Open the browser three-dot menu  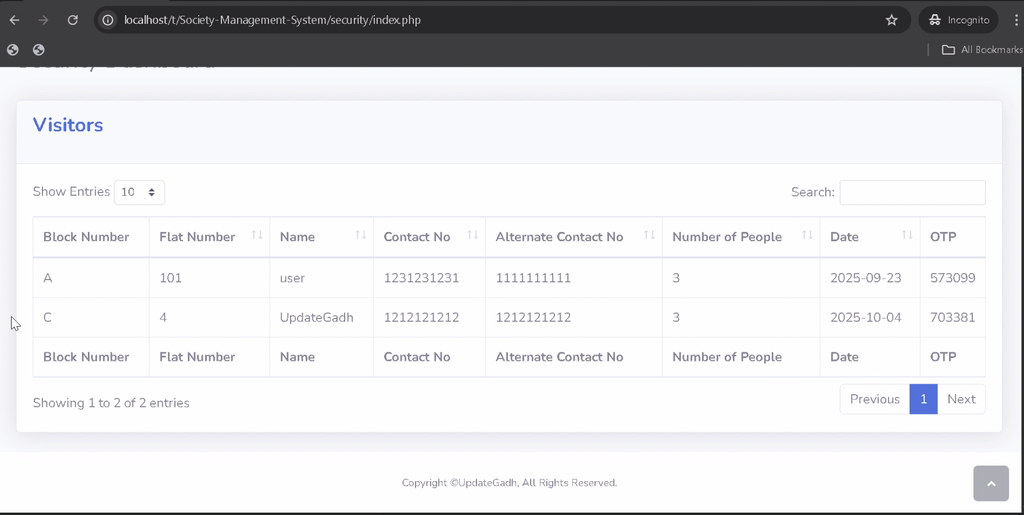click(1017, 20)
